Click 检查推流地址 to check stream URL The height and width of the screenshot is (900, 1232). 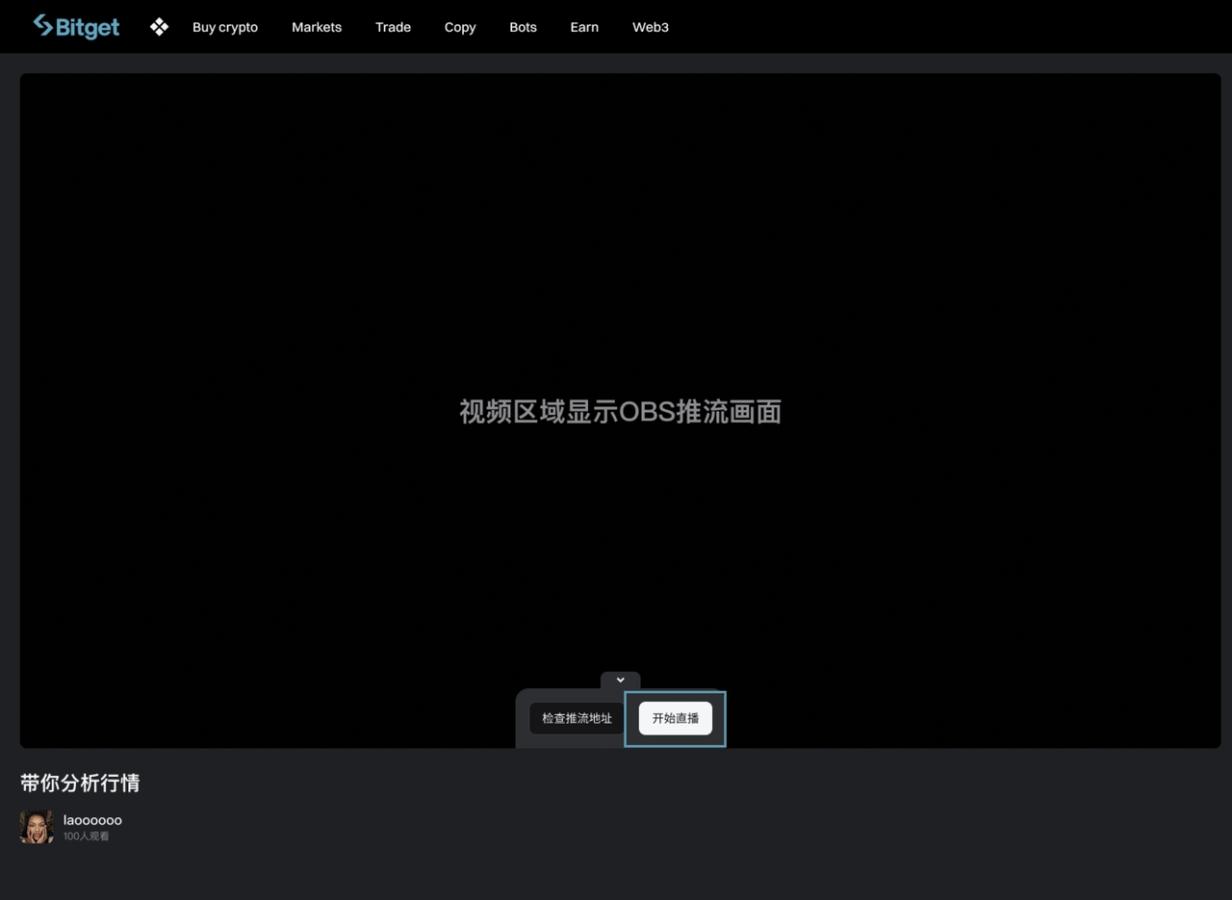tap(575, 717)
